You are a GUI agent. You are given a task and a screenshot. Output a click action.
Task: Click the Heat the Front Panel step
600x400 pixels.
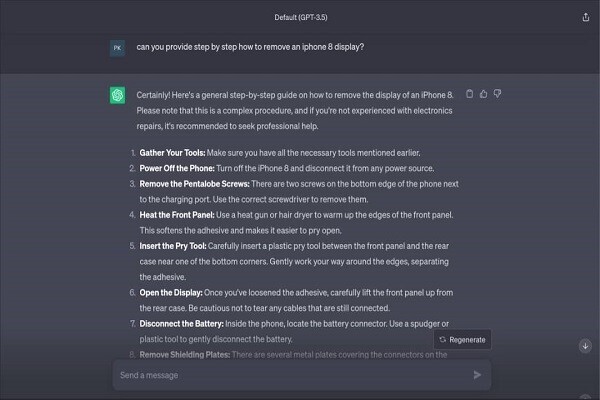coord(296,222)
